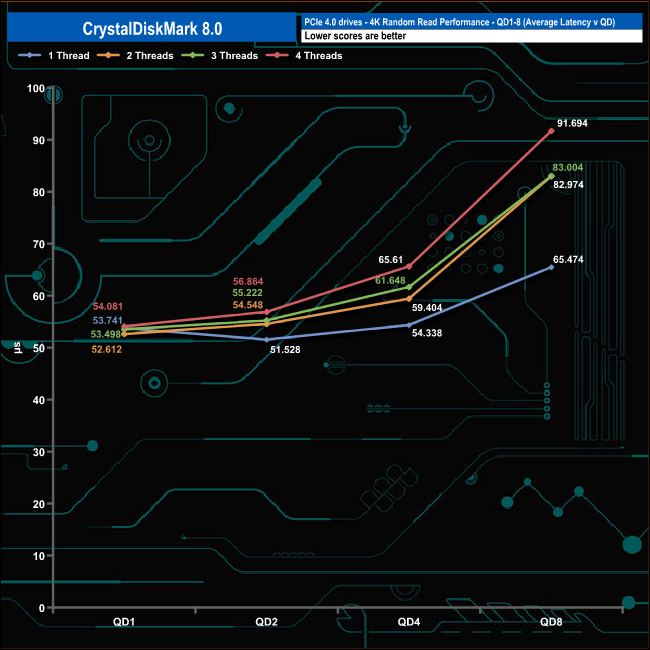The width and height of the screenshot is (650, 650).
Task: Click the 1 Thread data point at QD2
Action: tap(267, 340)
